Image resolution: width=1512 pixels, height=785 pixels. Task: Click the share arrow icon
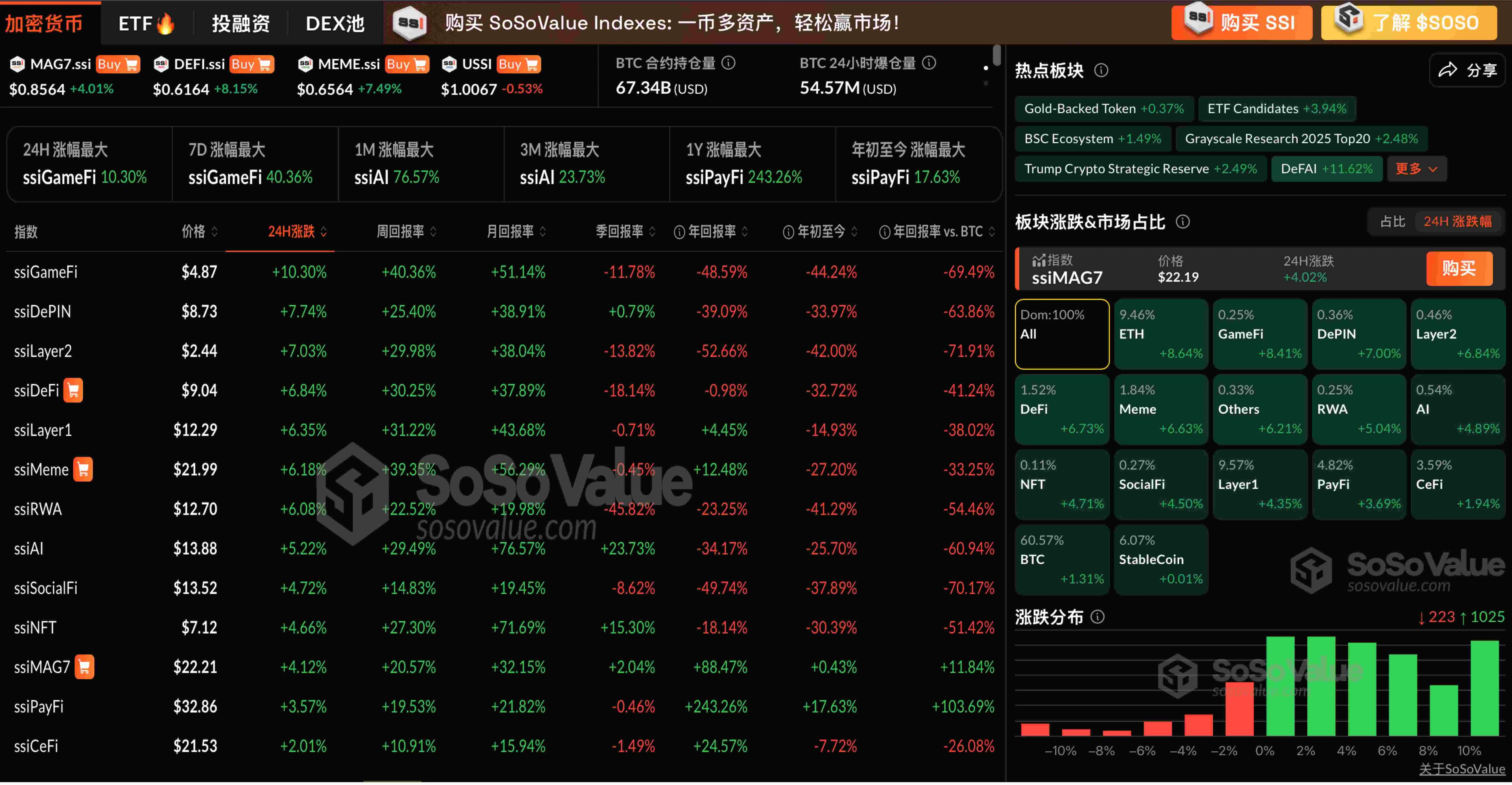[1447, 70]
